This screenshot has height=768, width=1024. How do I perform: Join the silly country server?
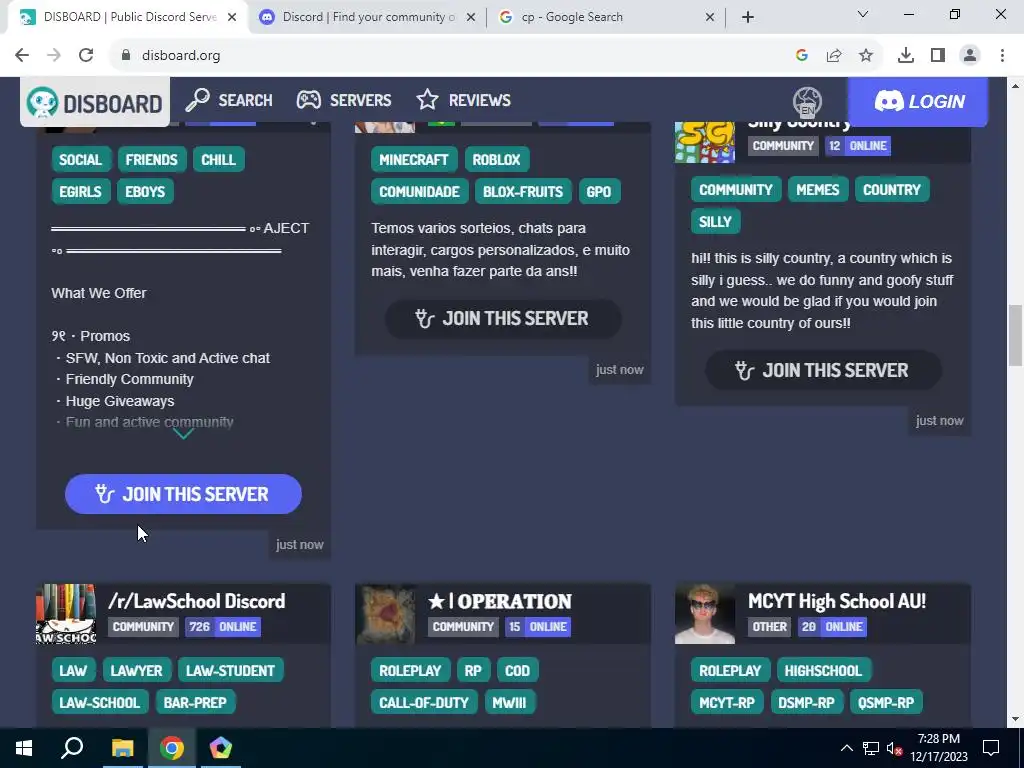(823, 370)
